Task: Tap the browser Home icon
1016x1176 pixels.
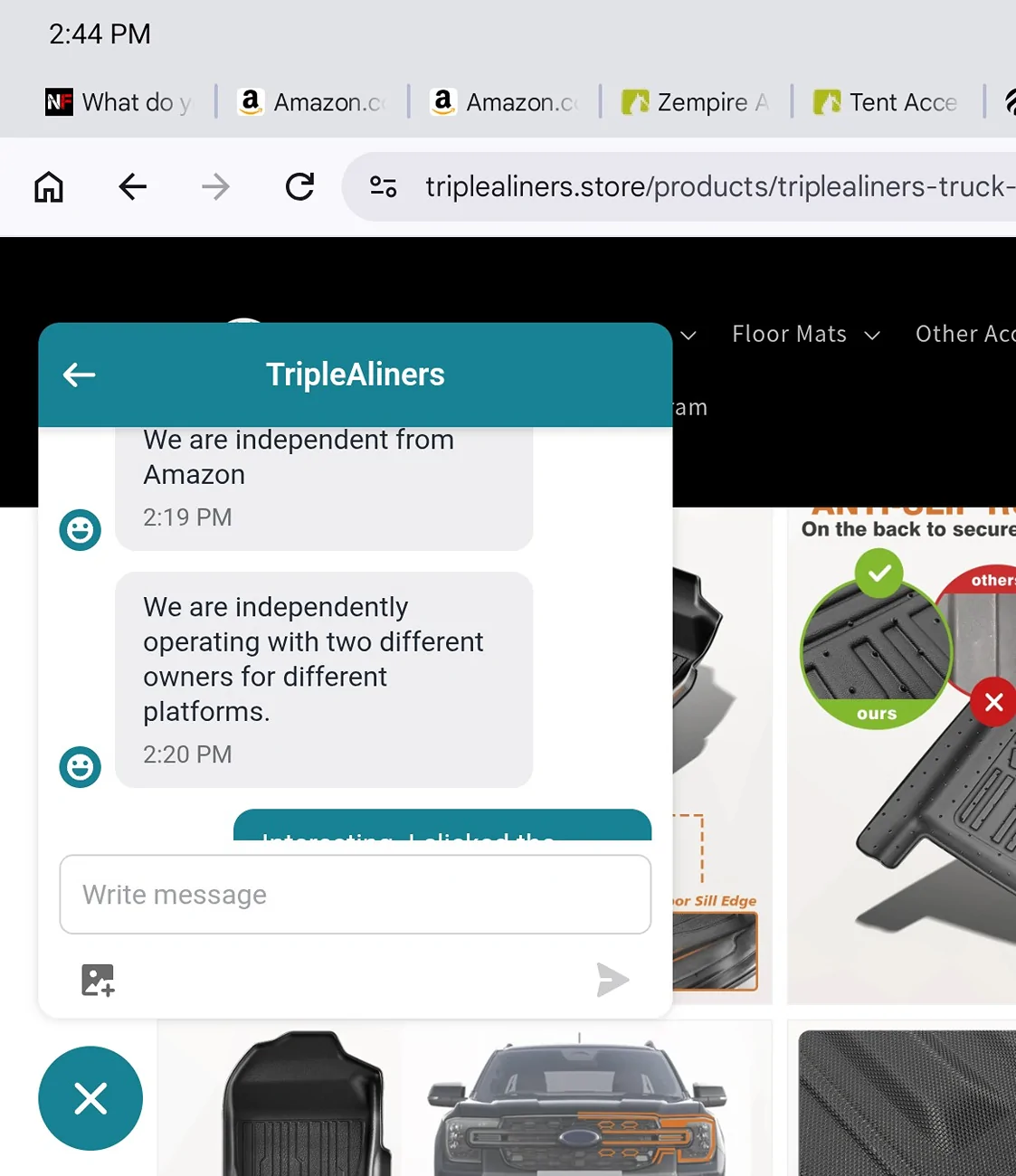Action: (49, 187)
